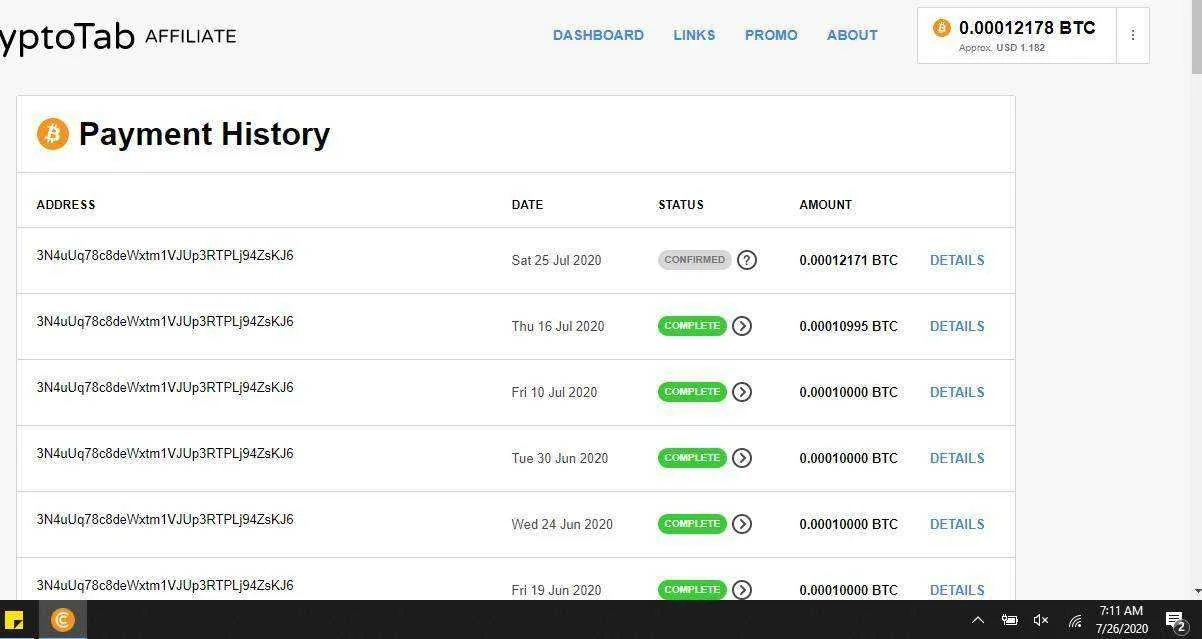The image size is (1202, 639).
Task: Open DETAILS for the Fri 19 Jun 2020 payment
Action: point(957,590)
